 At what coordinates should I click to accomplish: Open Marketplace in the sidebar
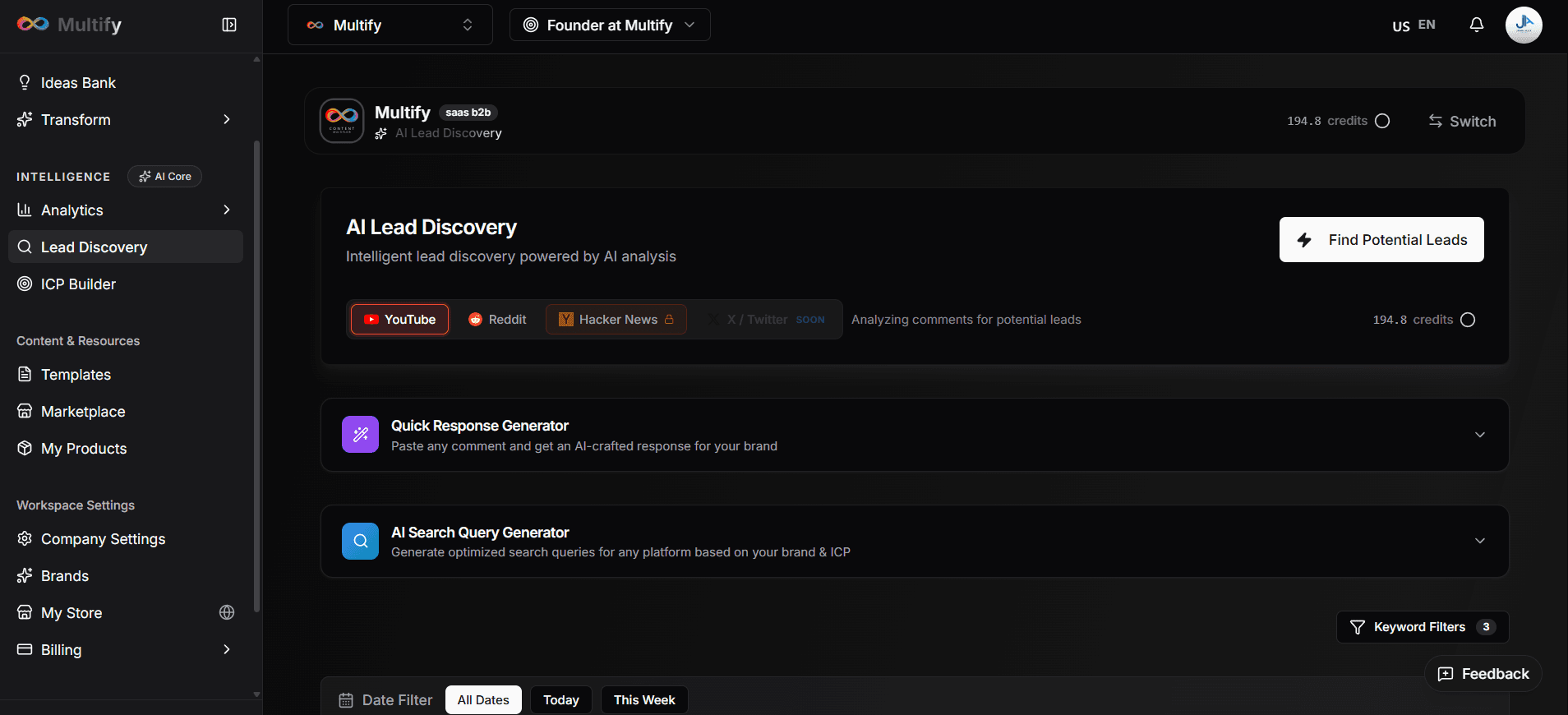[x=126, y=412]
